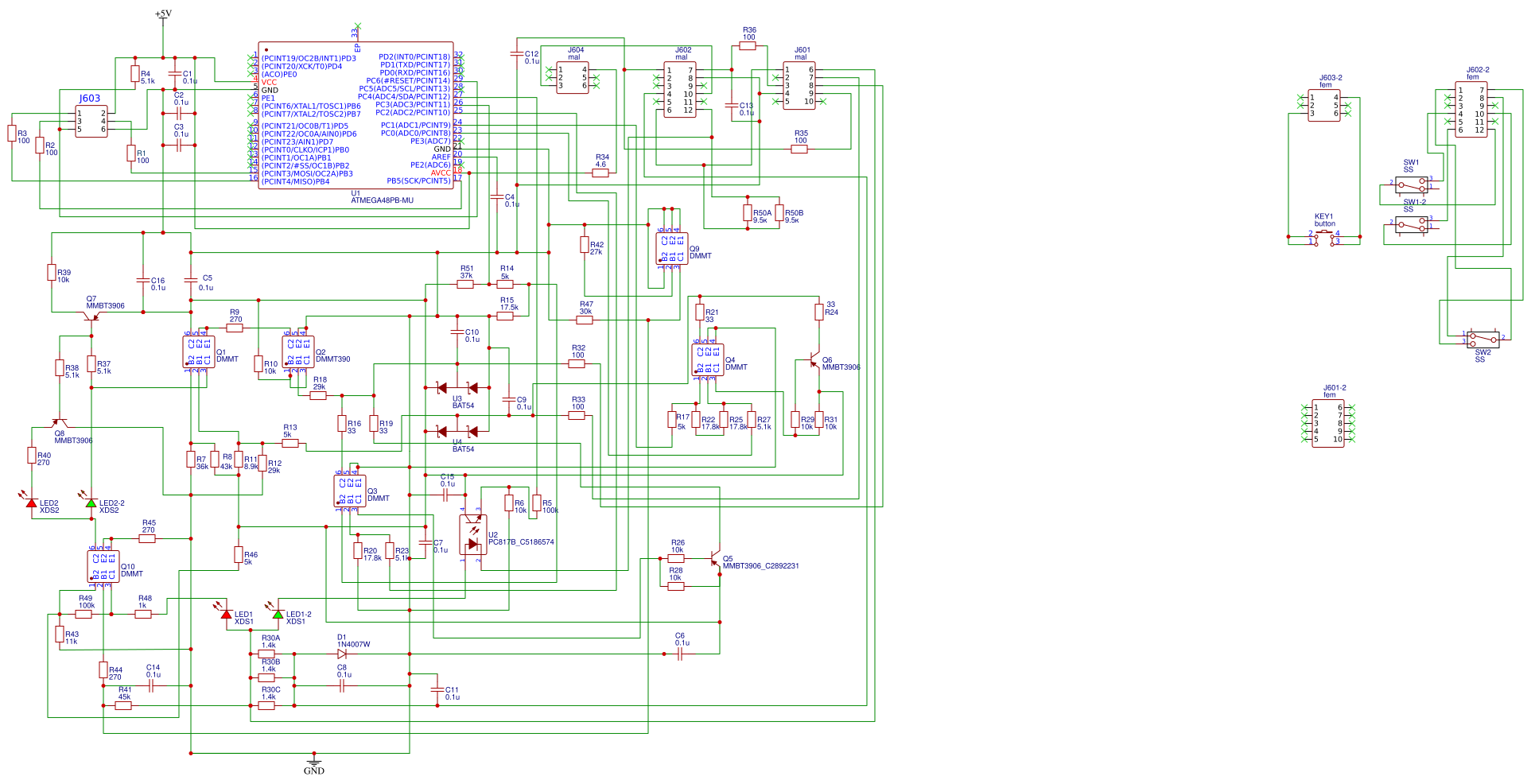Screen dimensions: 1531x784
Task: Select transistor Q7 symbol
Action: pos(91,316)
